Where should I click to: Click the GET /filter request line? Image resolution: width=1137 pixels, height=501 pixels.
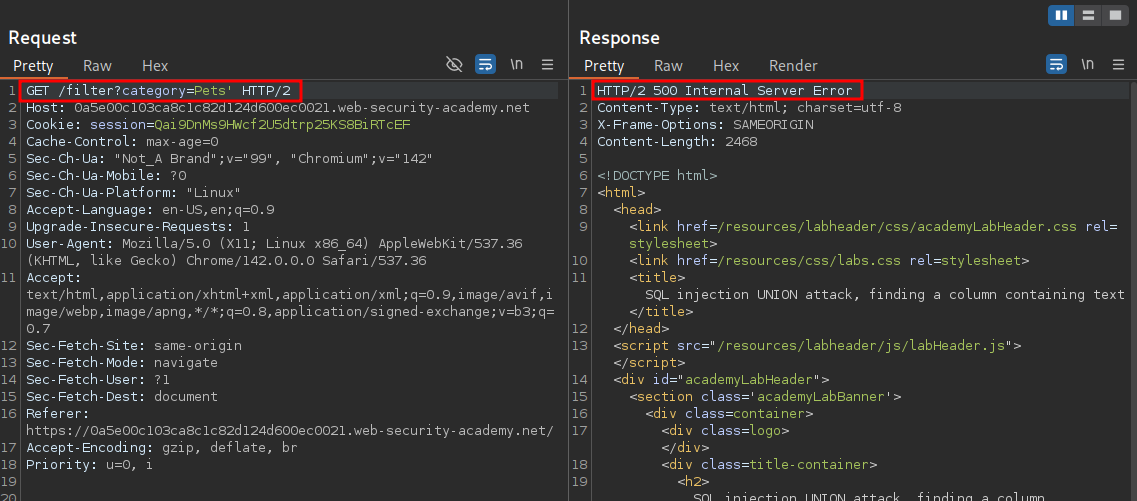[x=158, y=91]
